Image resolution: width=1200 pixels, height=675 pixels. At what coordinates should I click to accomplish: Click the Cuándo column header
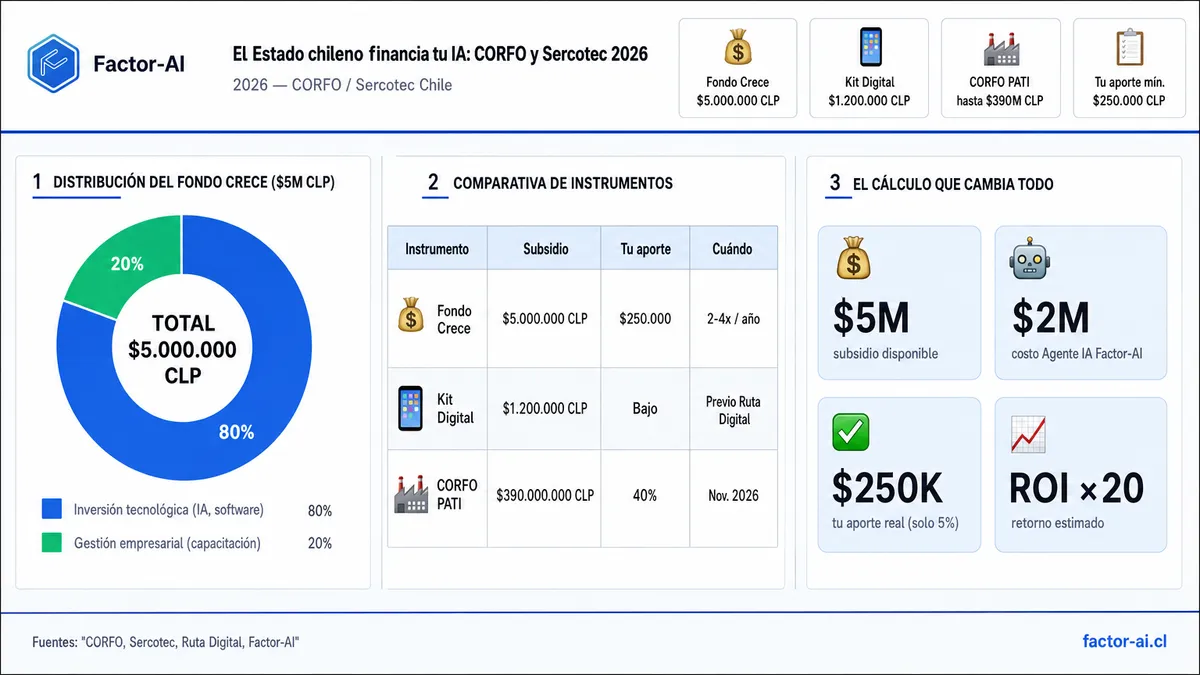pos(733,248)
